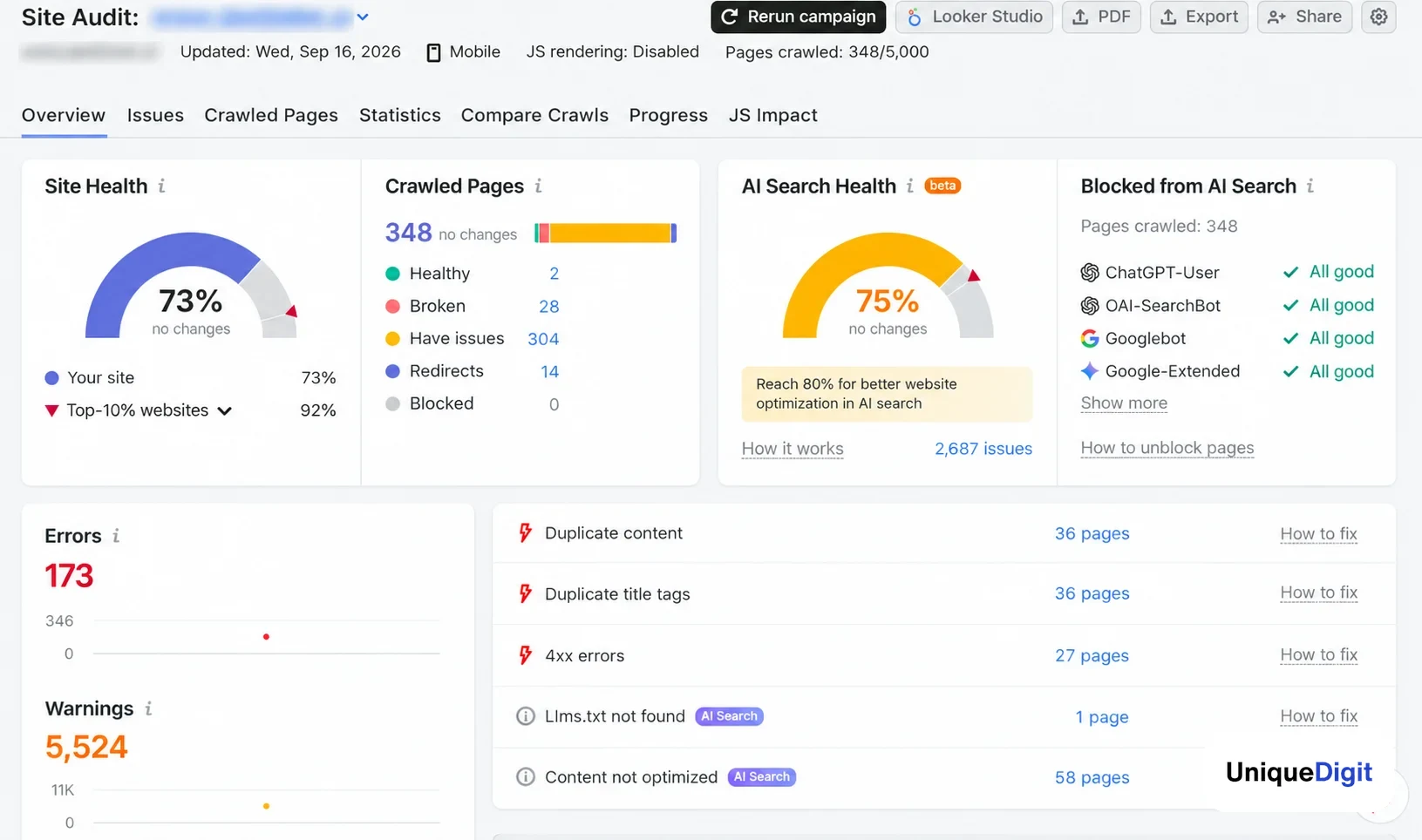1422x840 pixels.
Task: Open How to unblock pages link
Action: 1167,448
